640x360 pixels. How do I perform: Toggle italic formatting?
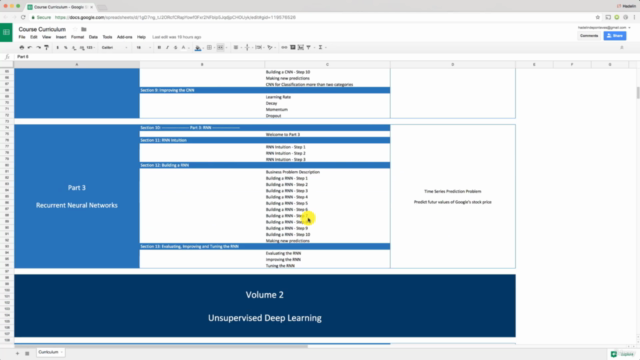(167, 47)
